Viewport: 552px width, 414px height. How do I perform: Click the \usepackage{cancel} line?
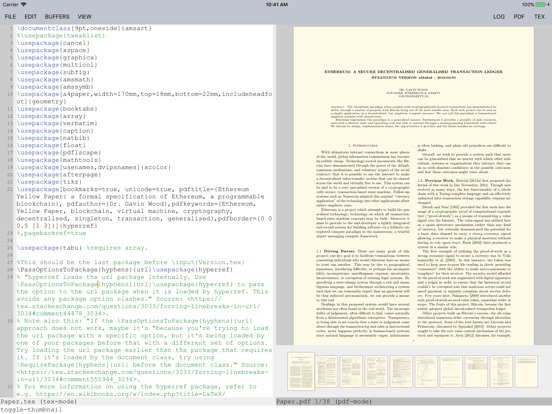click(53, 43)
